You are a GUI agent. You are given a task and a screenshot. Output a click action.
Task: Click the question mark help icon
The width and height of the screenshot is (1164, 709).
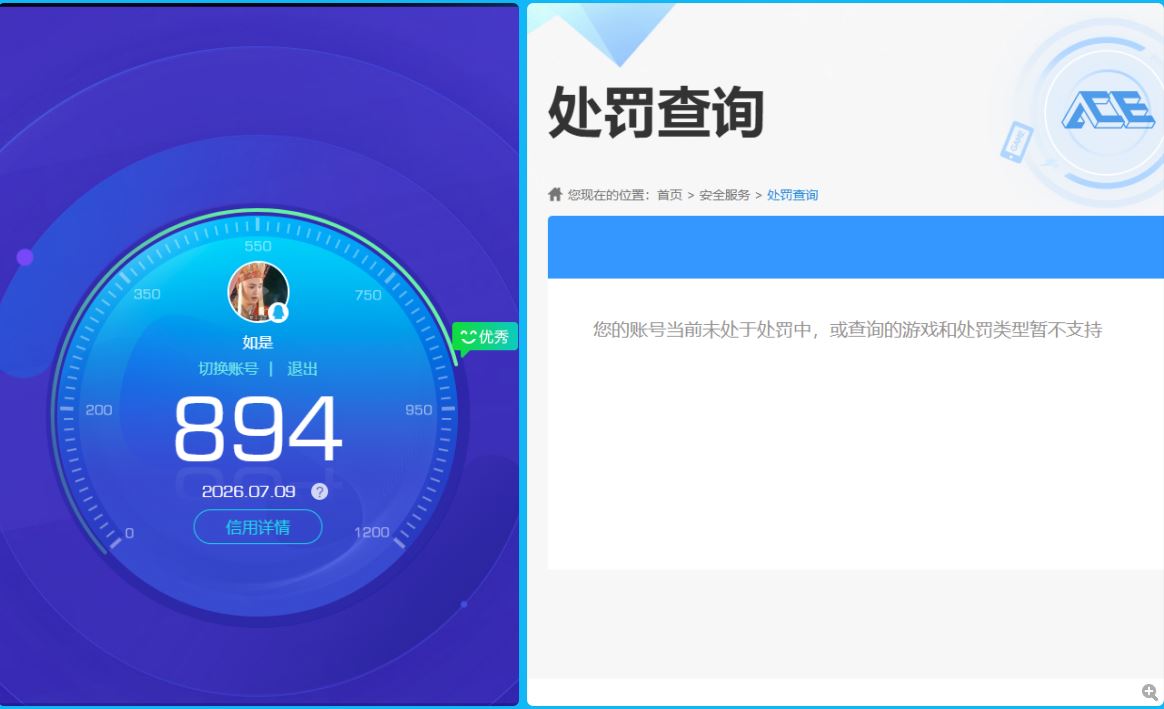319,491
